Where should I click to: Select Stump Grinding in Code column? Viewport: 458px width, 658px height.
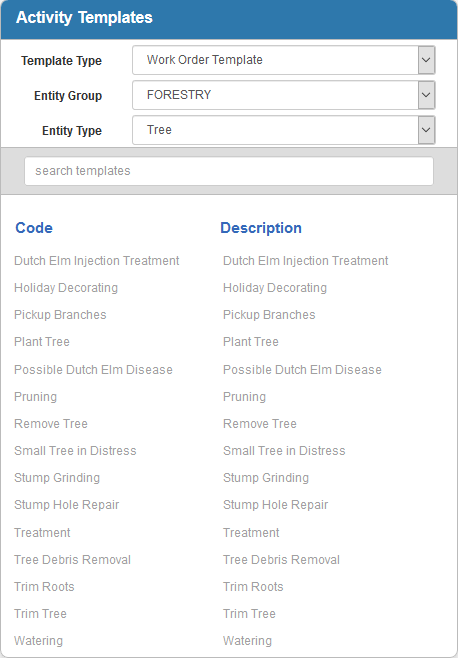click(57, 478)
